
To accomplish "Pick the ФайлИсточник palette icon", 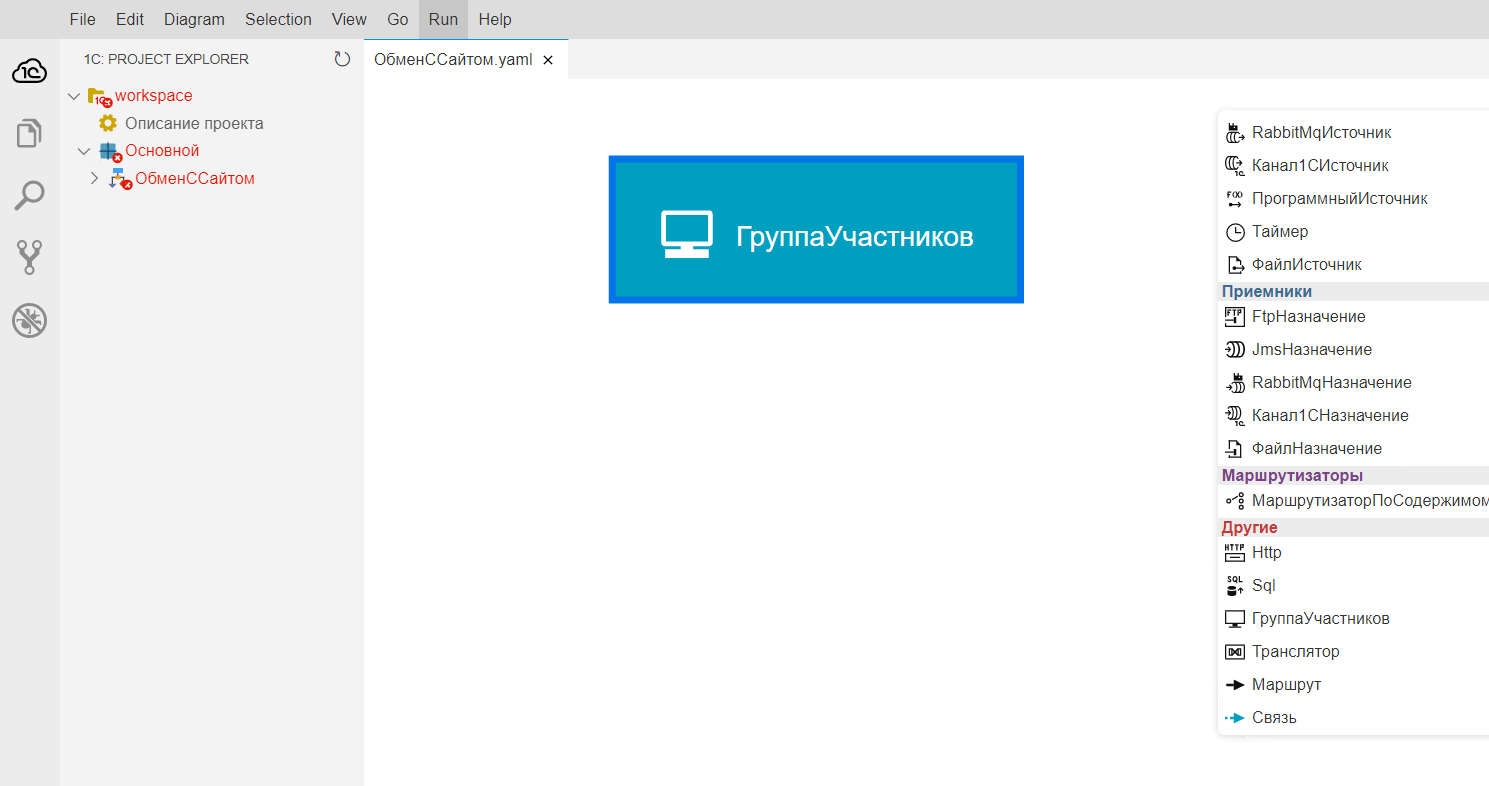I will click(1235, 264).
